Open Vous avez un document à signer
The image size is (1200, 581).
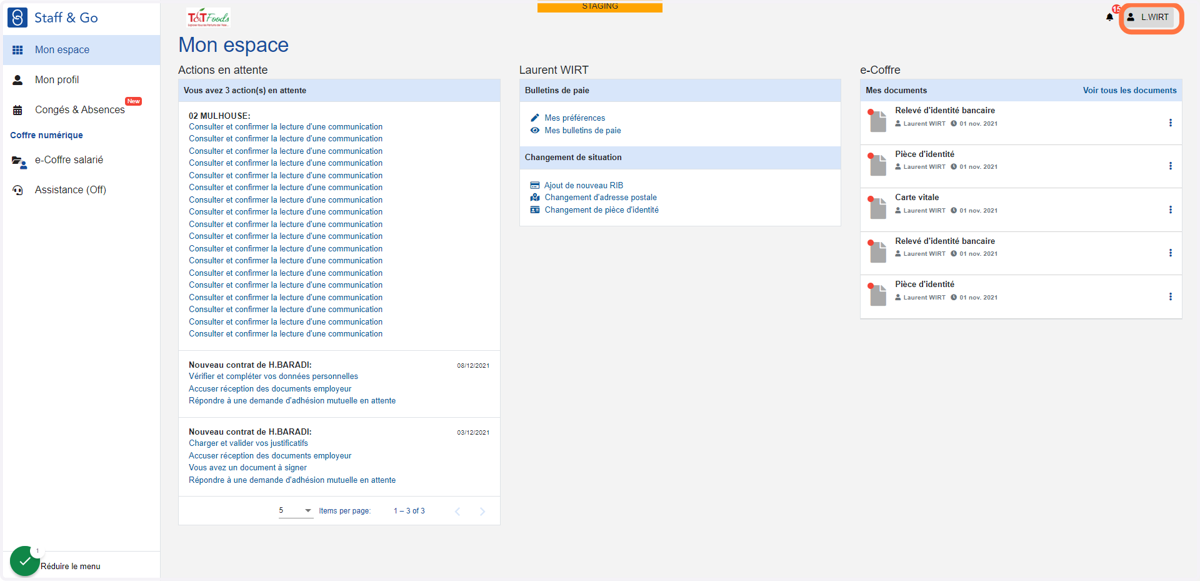[248, 467]
